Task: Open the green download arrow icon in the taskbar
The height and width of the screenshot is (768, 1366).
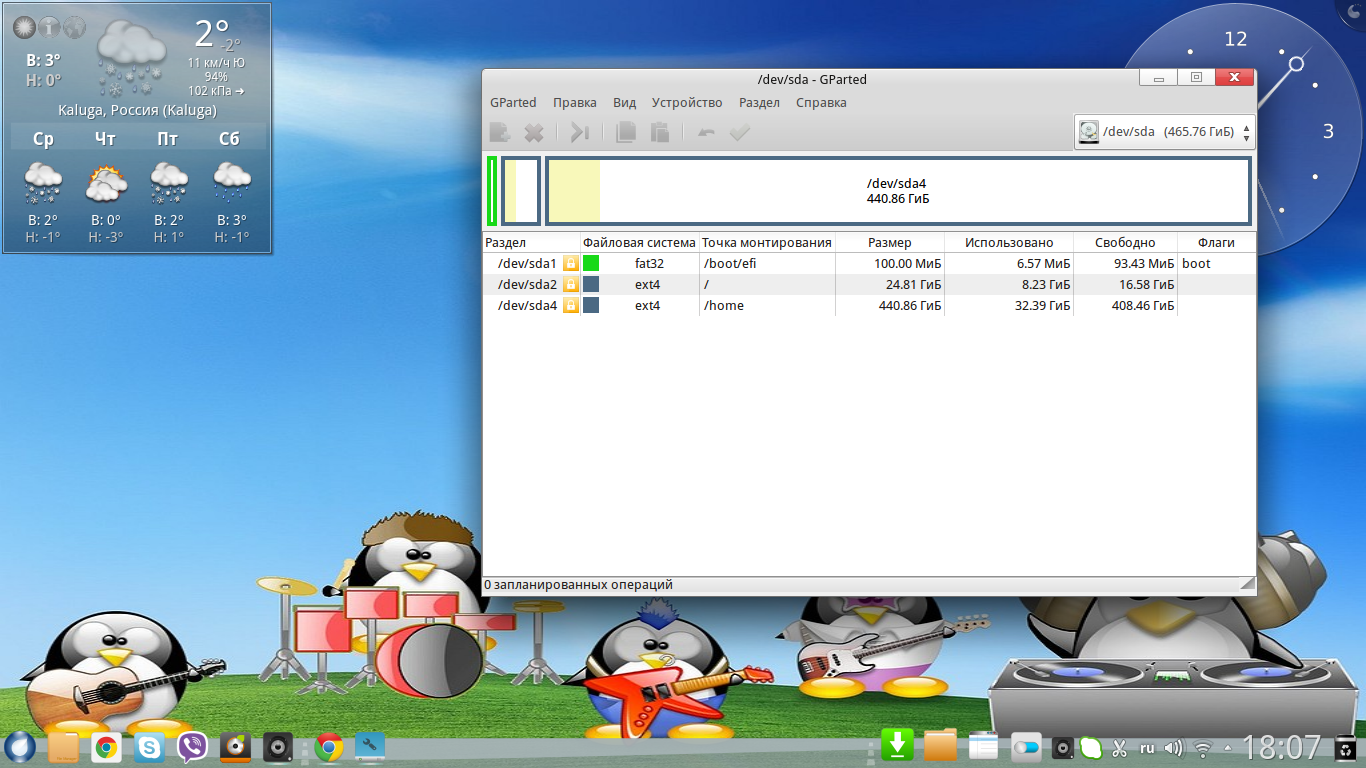Action: (898, 746)
